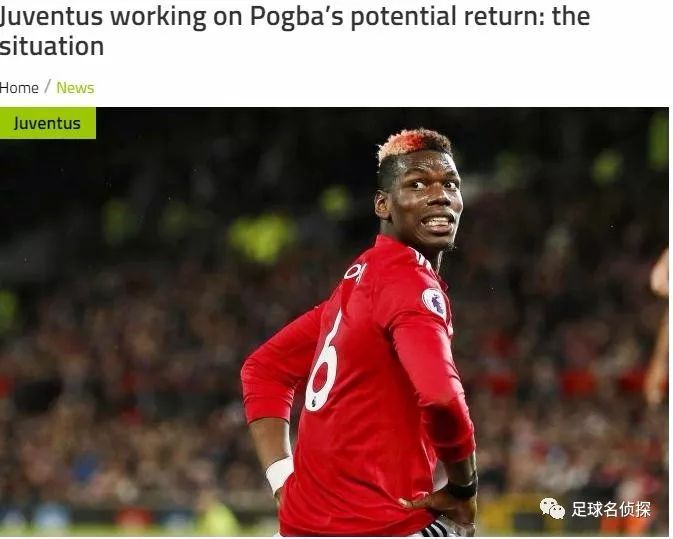Click the article headline about Pogba's return
Viewport: 673px width, 539px height.
tap(294, 31)
